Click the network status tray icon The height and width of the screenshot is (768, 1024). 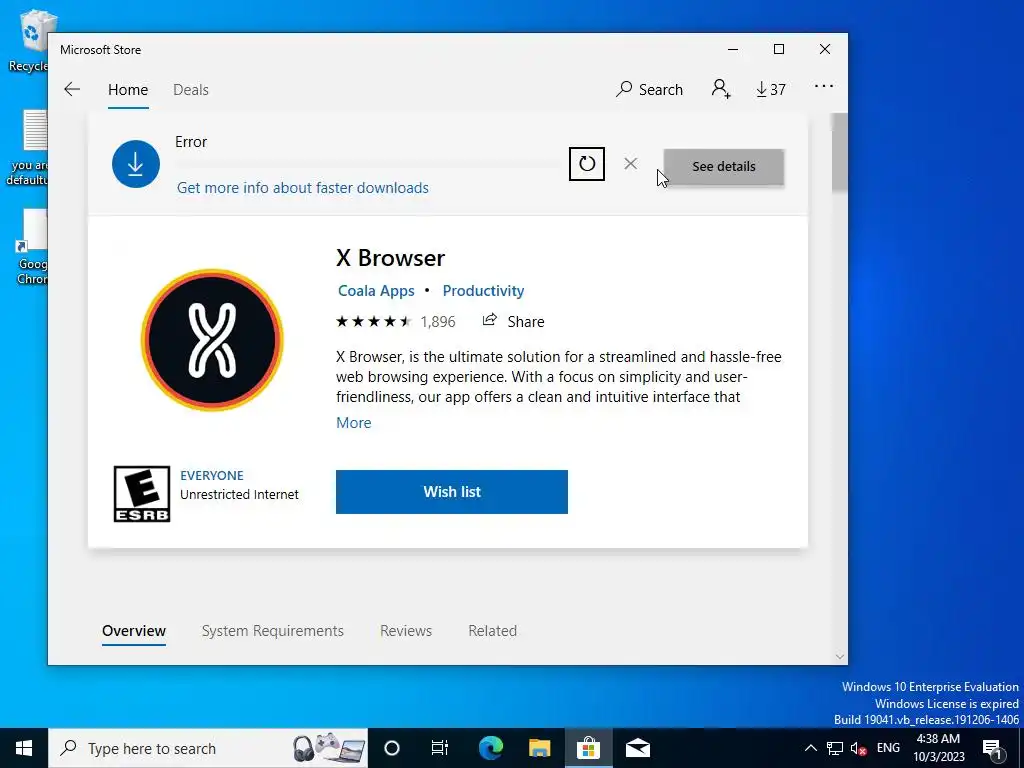(835, 748)
